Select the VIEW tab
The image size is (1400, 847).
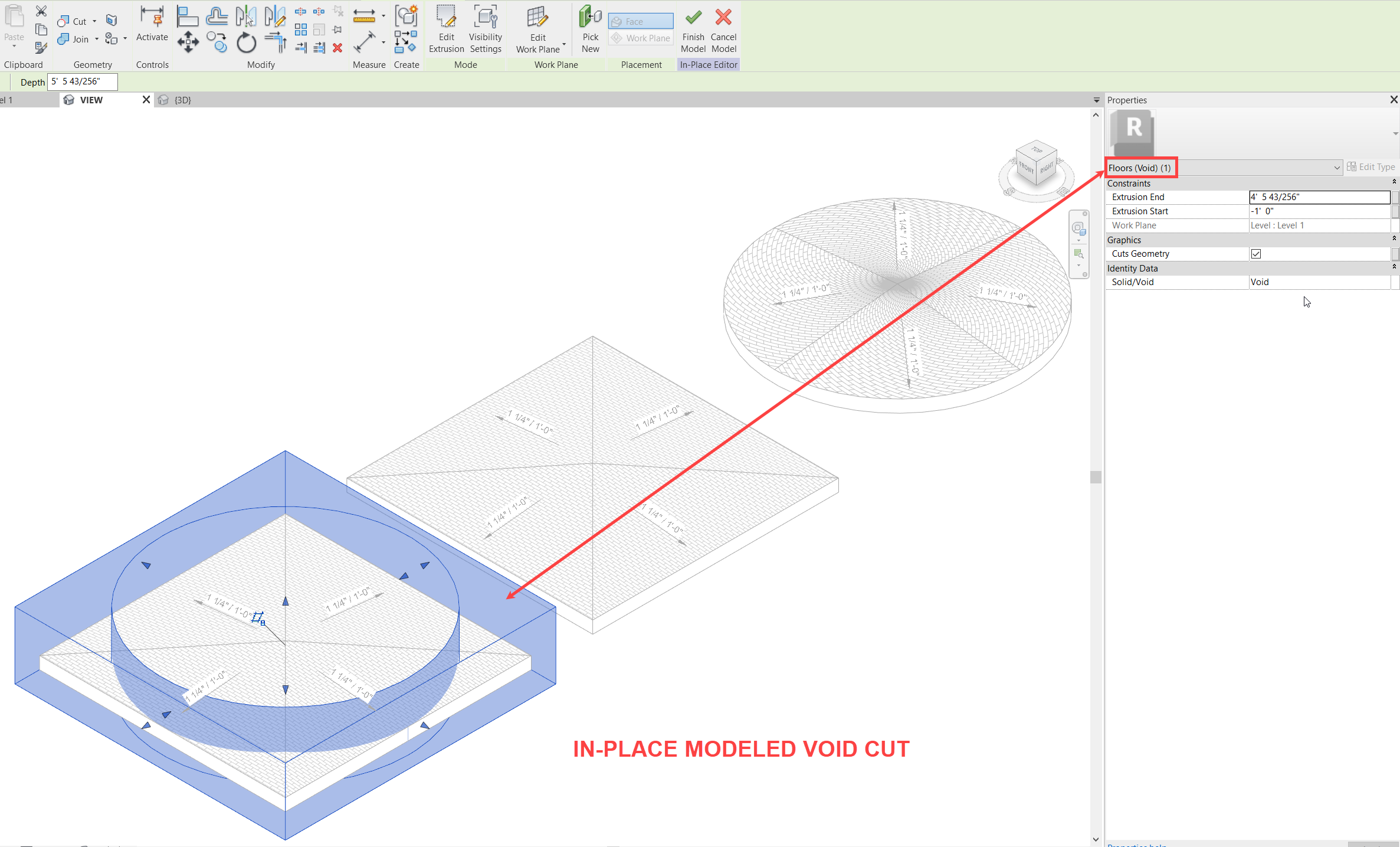tap(91, 100)
